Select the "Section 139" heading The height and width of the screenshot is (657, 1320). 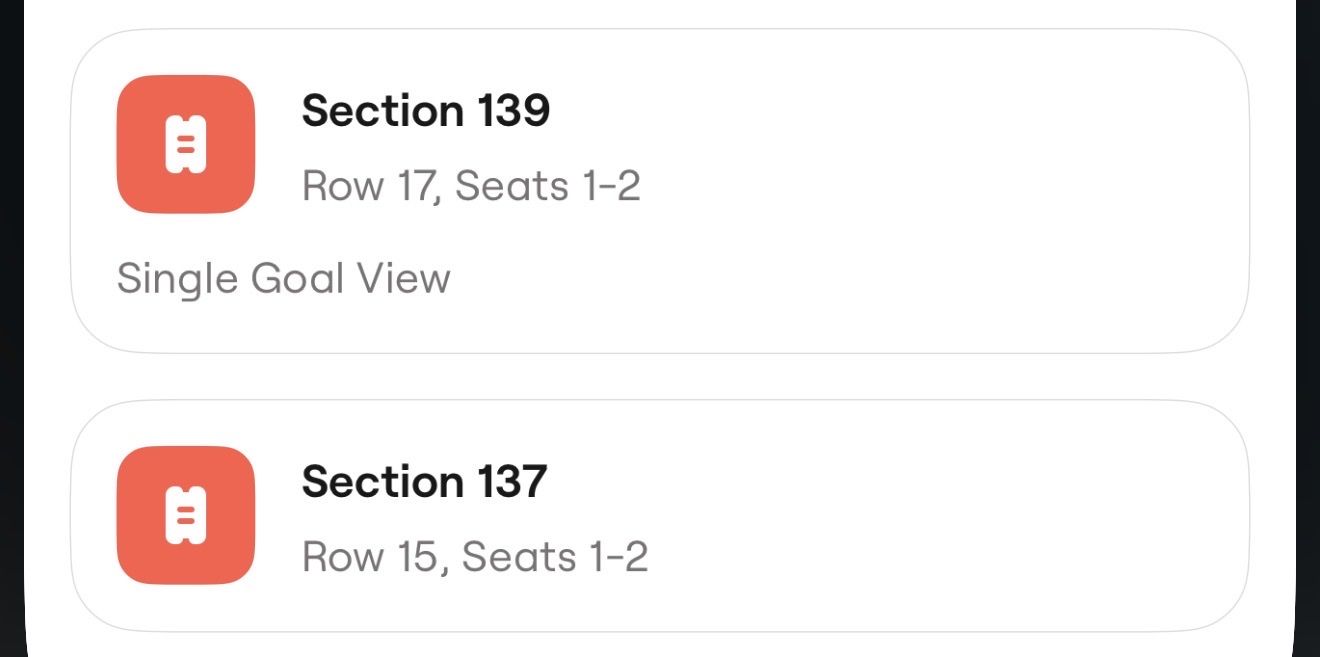[426, 110]
